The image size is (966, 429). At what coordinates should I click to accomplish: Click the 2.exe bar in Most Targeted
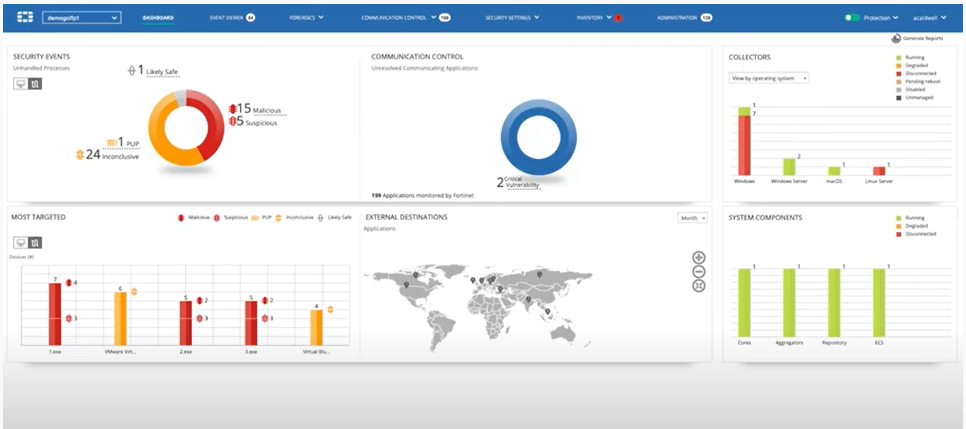pos(185,323)
